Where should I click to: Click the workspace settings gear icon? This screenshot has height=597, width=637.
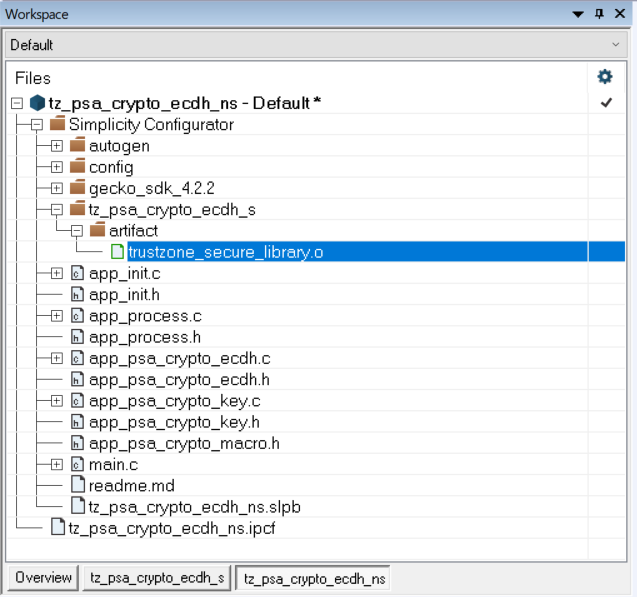604,77
